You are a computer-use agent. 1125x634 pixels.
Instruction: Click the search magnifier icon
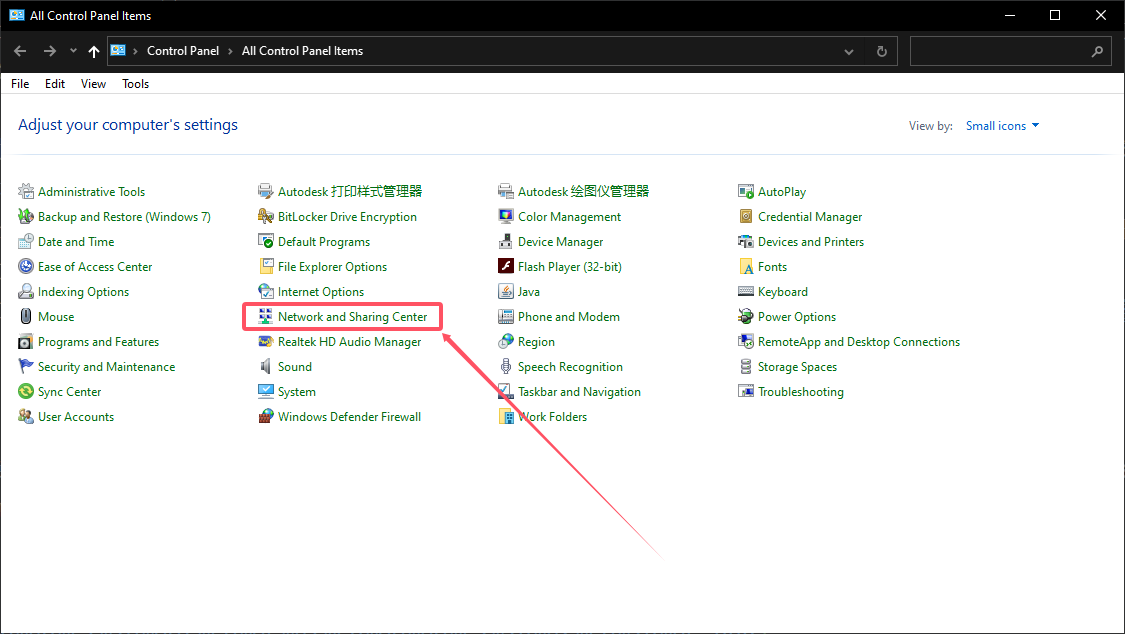coord(1097,52)
